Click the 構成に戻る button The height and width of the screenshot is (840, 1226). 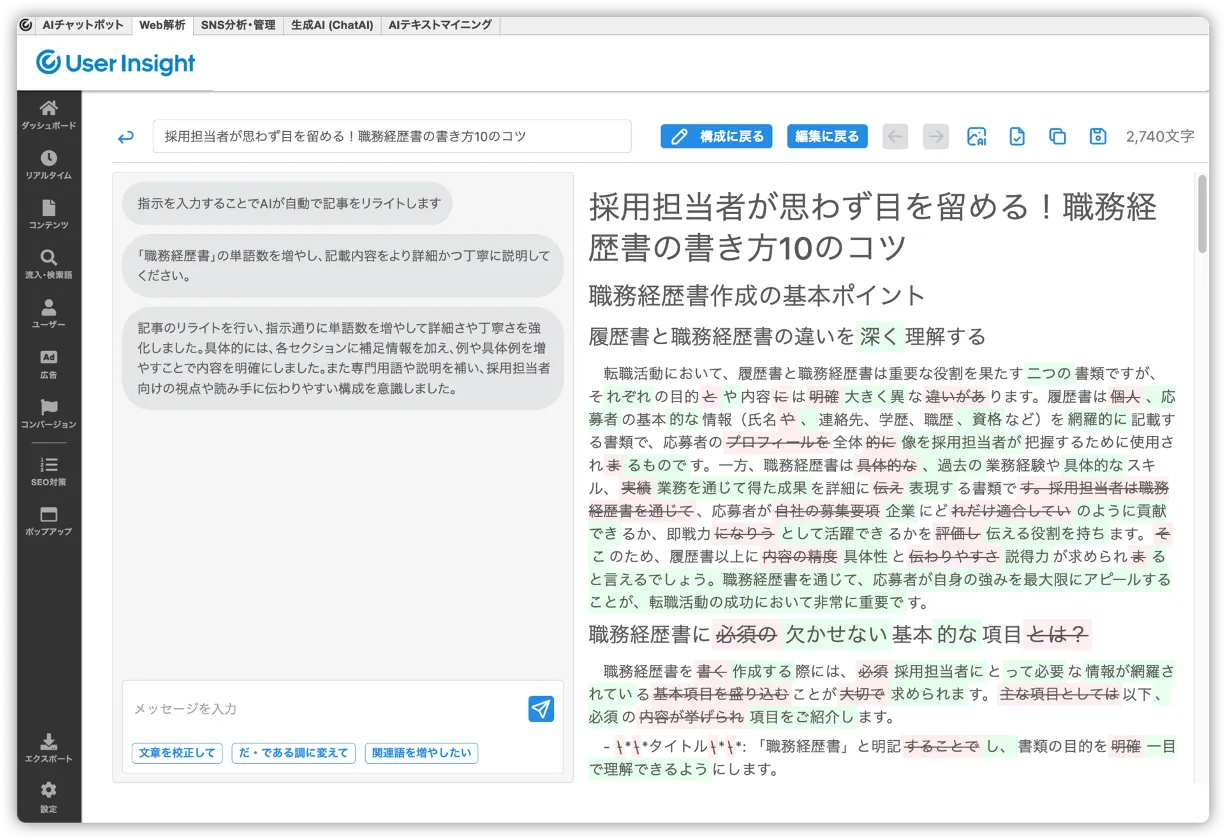[x=716, y=137]
